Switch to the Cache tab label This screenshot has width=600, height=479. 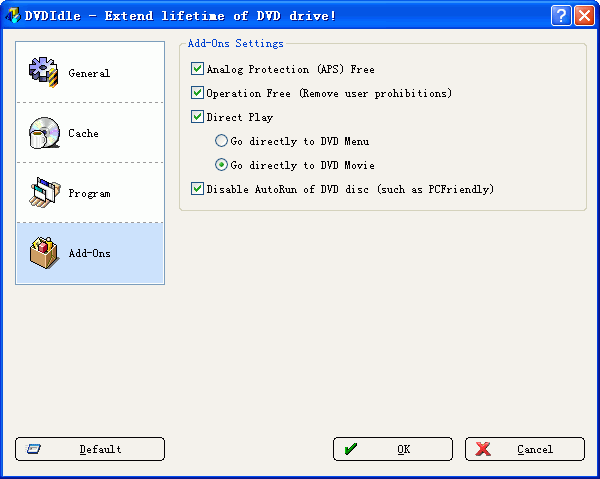pyautogui.click(x=83, y=133)
